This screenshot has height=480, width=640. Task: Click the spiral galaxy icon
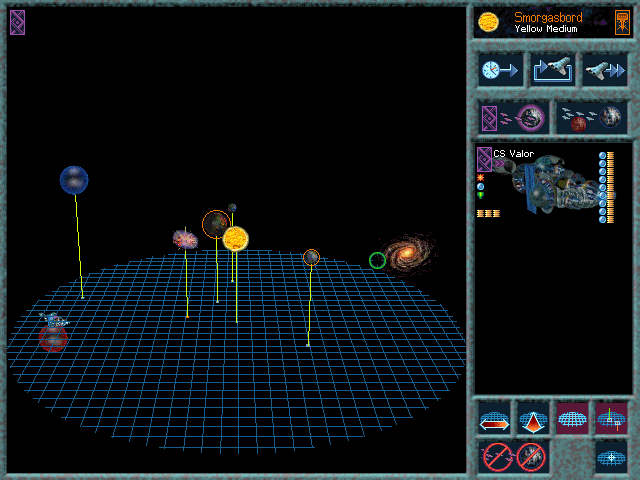(409, 253)
